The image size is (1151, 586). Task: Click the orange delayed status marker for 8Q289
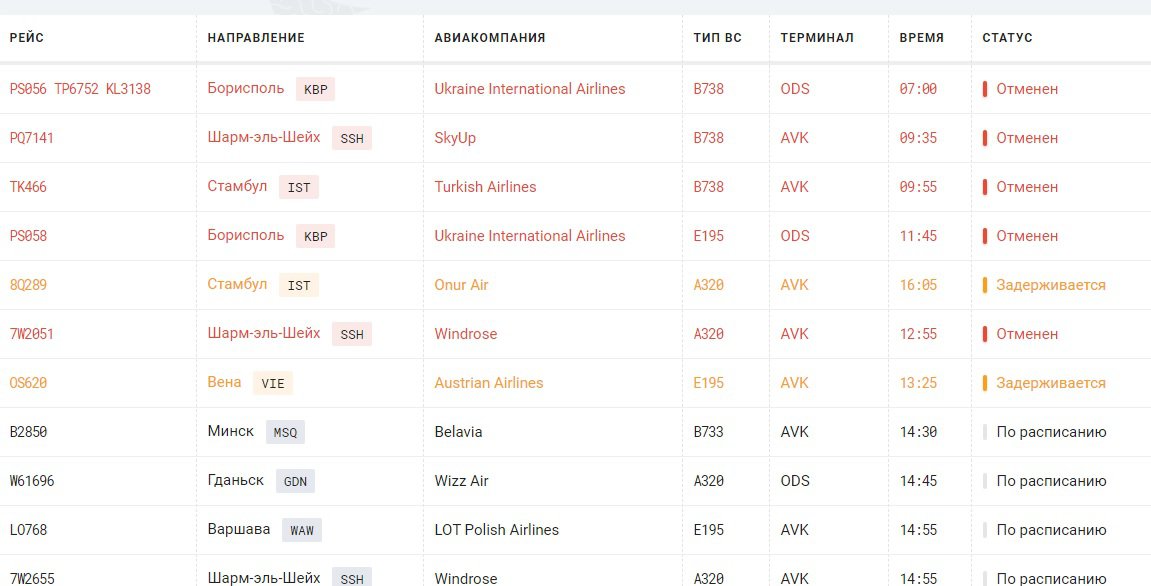point(985,285)
